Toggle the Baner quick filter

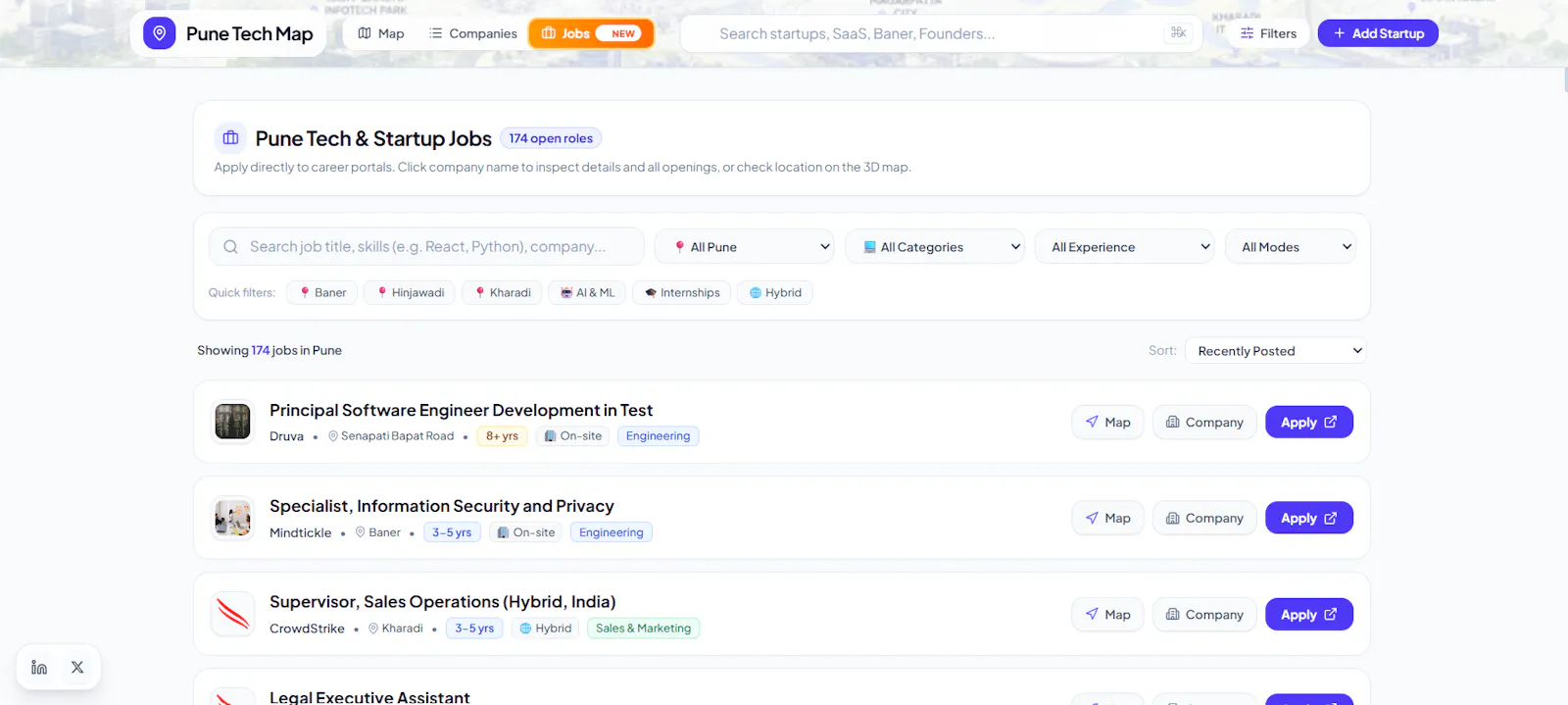pyautogui.click(x=322, y=292)
